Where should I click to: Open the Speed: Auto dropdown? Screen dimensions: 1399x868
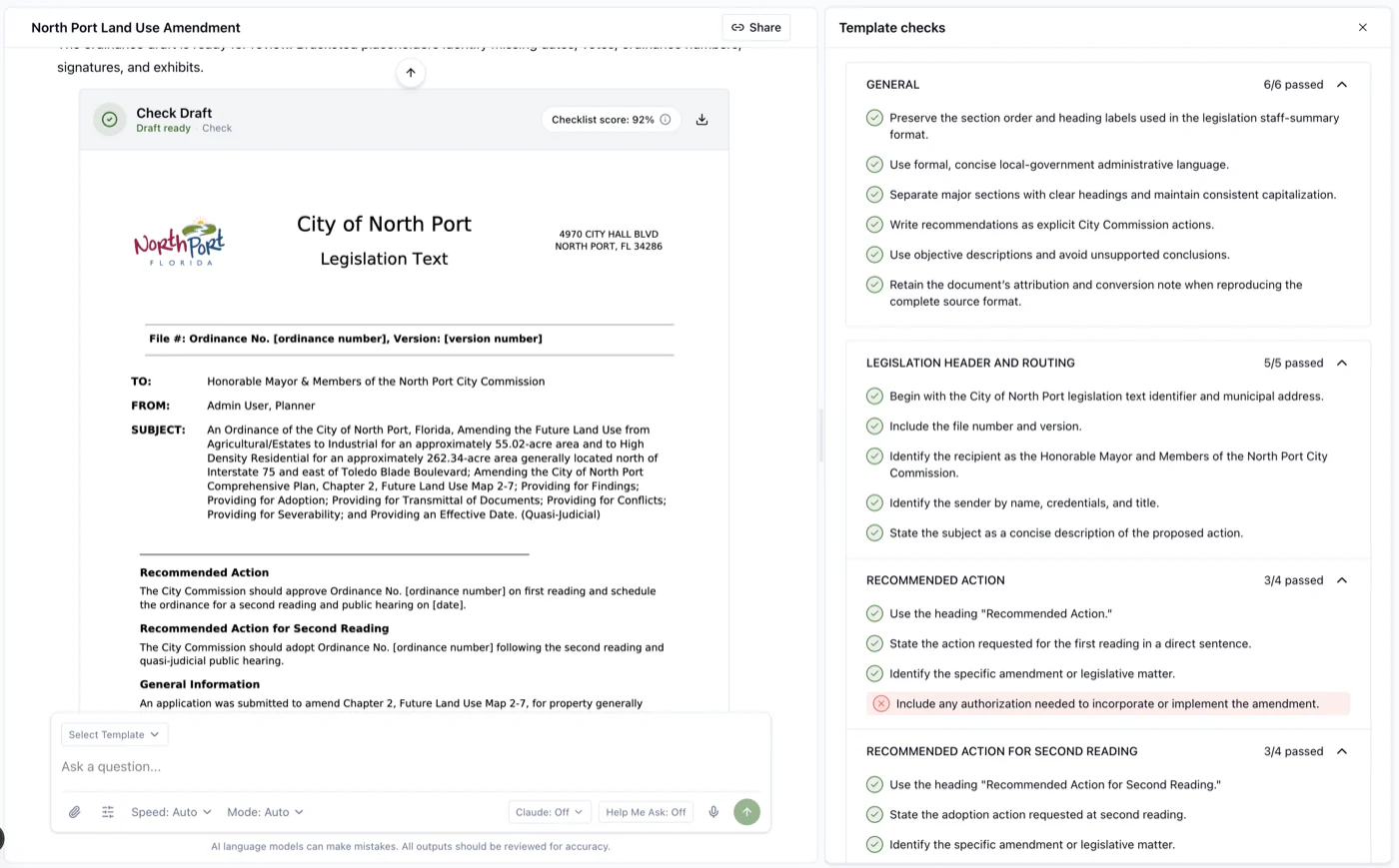coord(171,812)
